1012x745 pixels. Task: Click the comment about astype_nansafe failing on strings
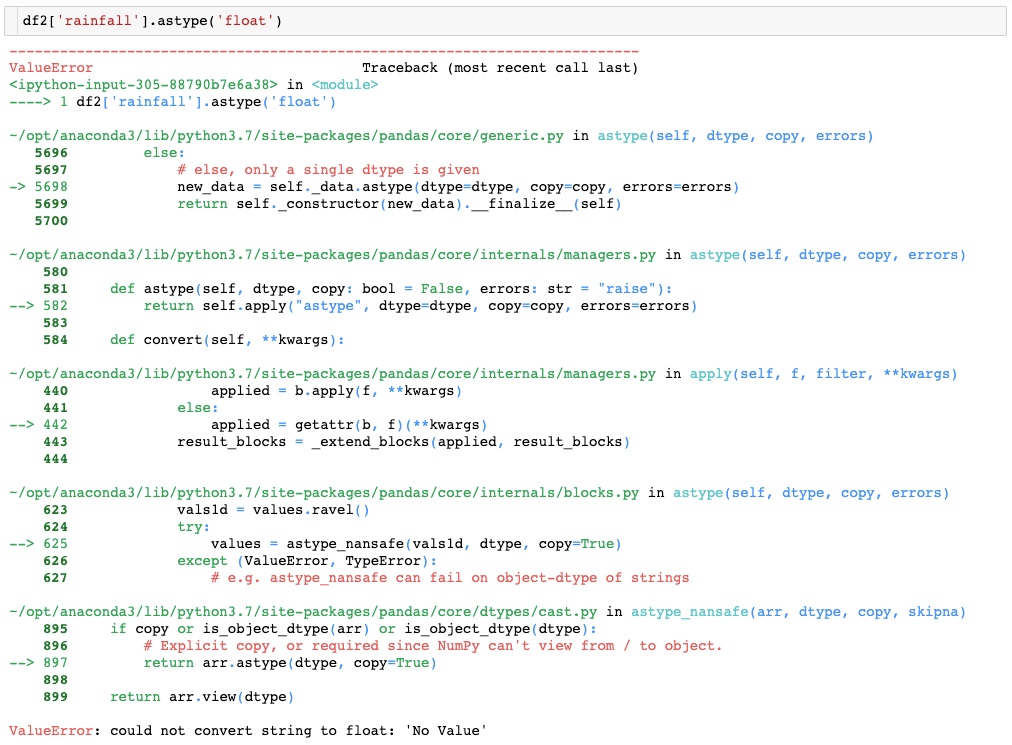(x=449, y=578)
